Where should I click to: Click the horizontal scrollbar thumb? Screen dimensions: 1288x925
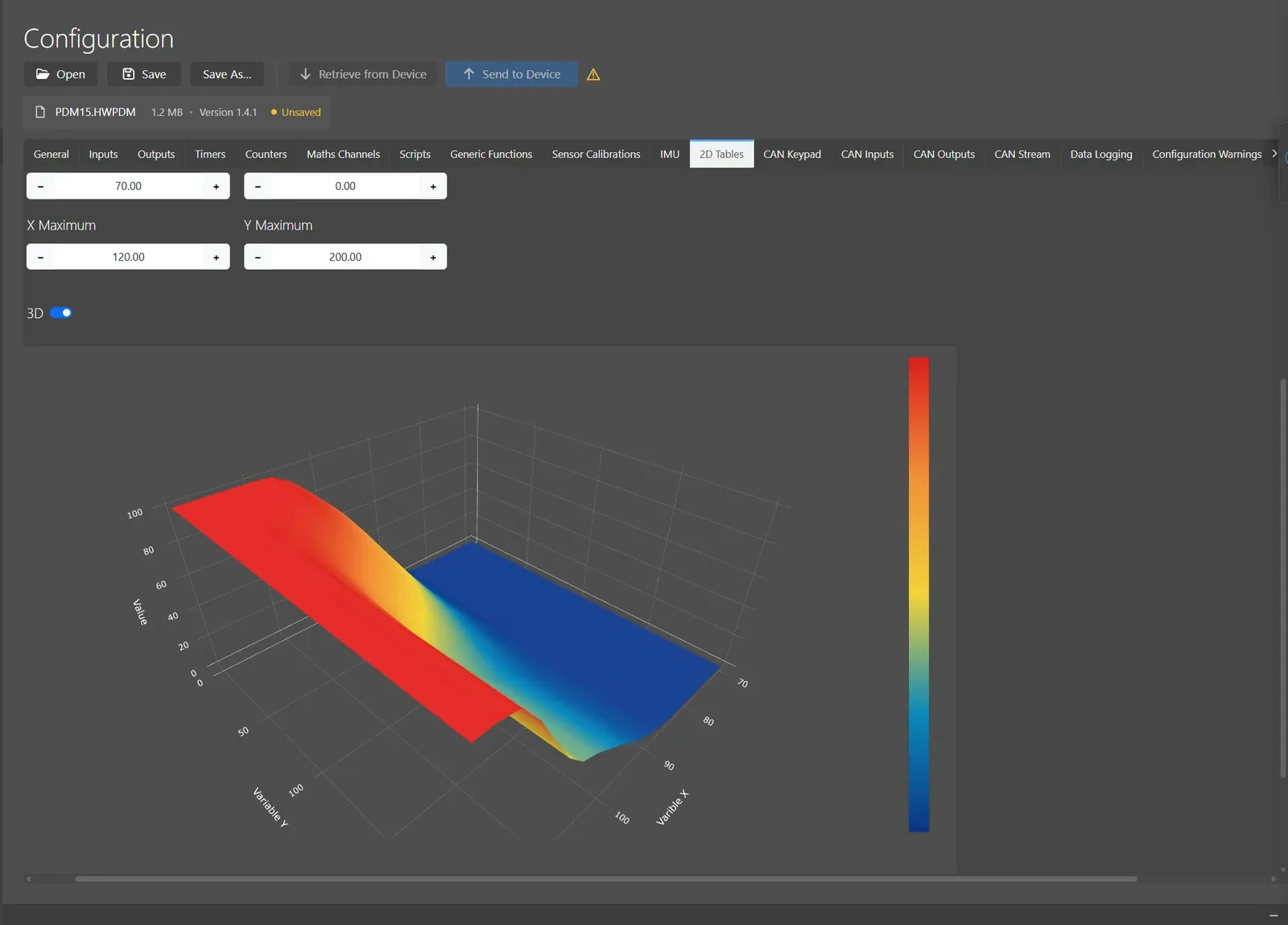[x=606, y=879]
